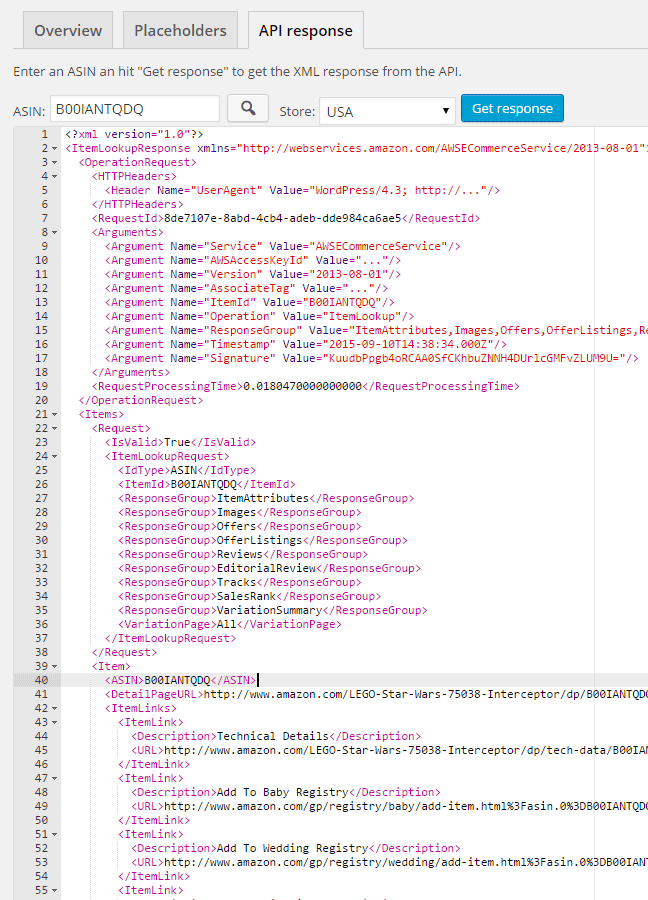Collapse HTTPHeaders fold arrow on line 4
Image resolution: width=648 pixels, height=900 pixels.
pyautogui.click(x=55, y=177)
